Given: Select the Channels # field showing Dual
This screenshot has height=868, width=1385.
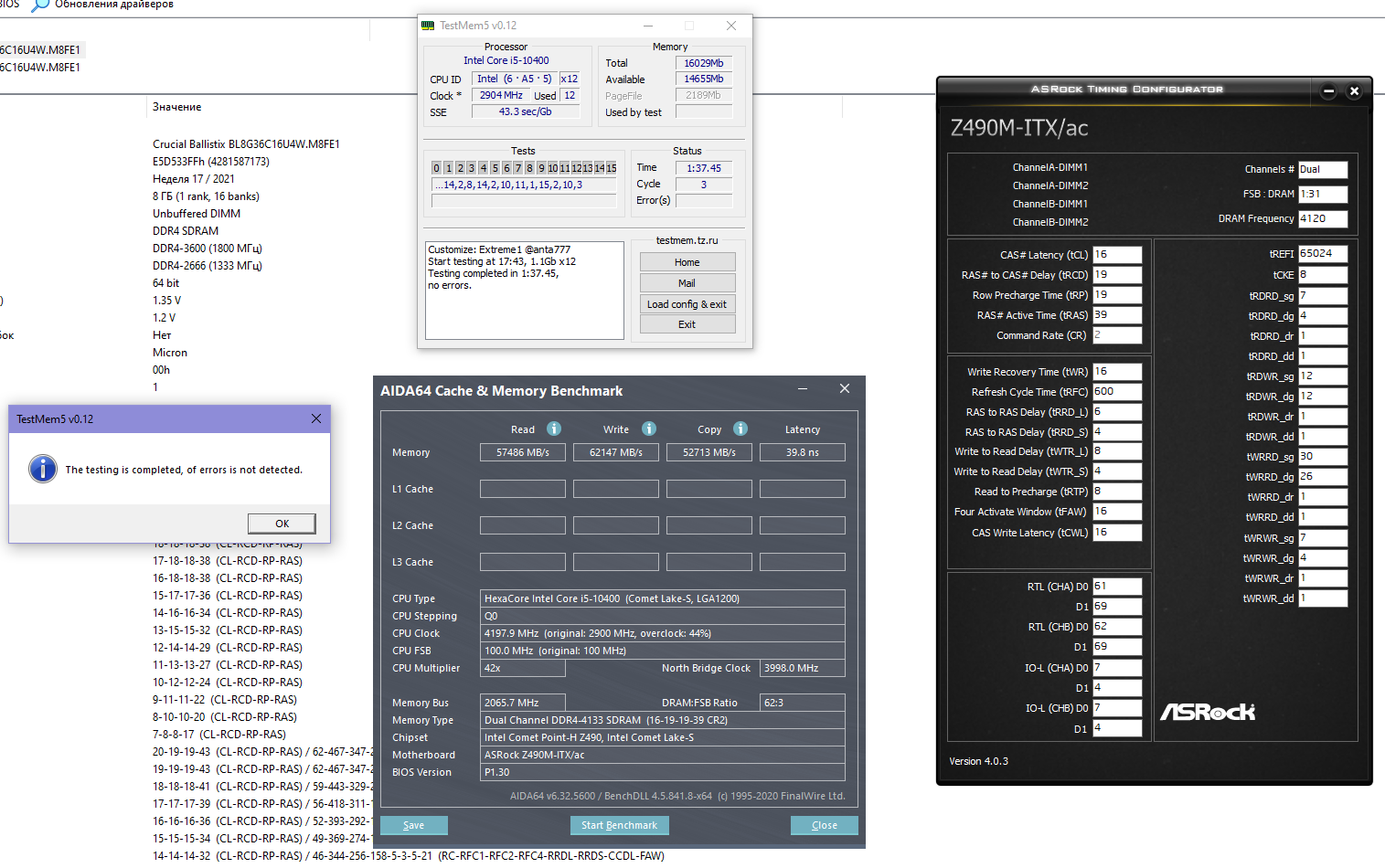Looking at the screenshot, I should 1323,169.
